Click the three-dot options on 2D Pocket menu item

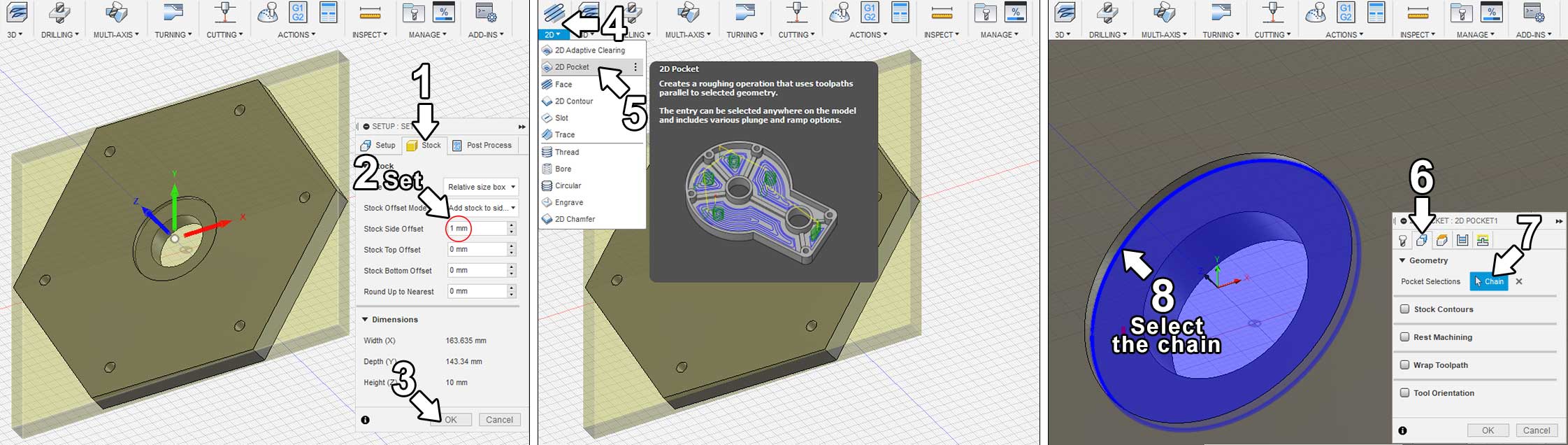pos(635,67)
